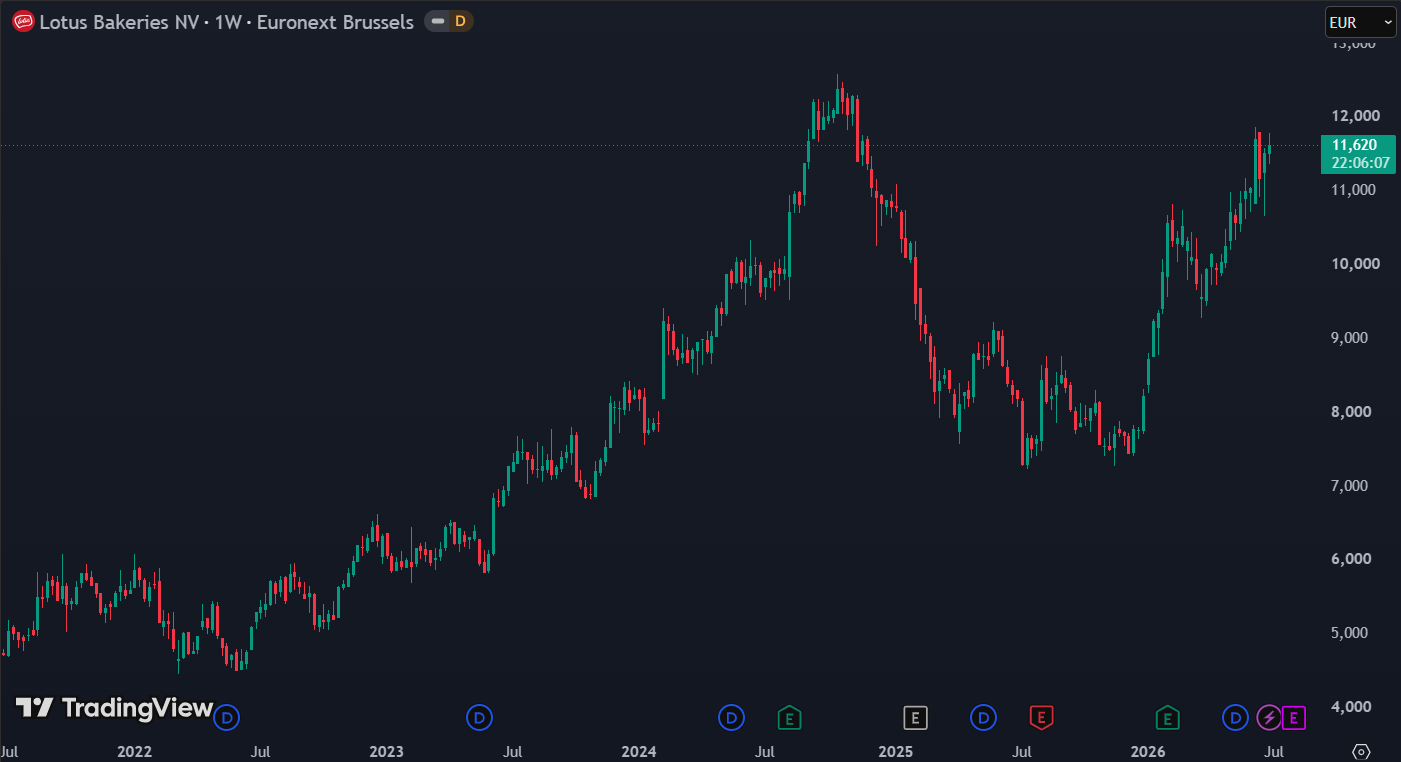
Task: Open the EUR currency dropdown
Action: pyautogui.click(x=1360, y=21)
